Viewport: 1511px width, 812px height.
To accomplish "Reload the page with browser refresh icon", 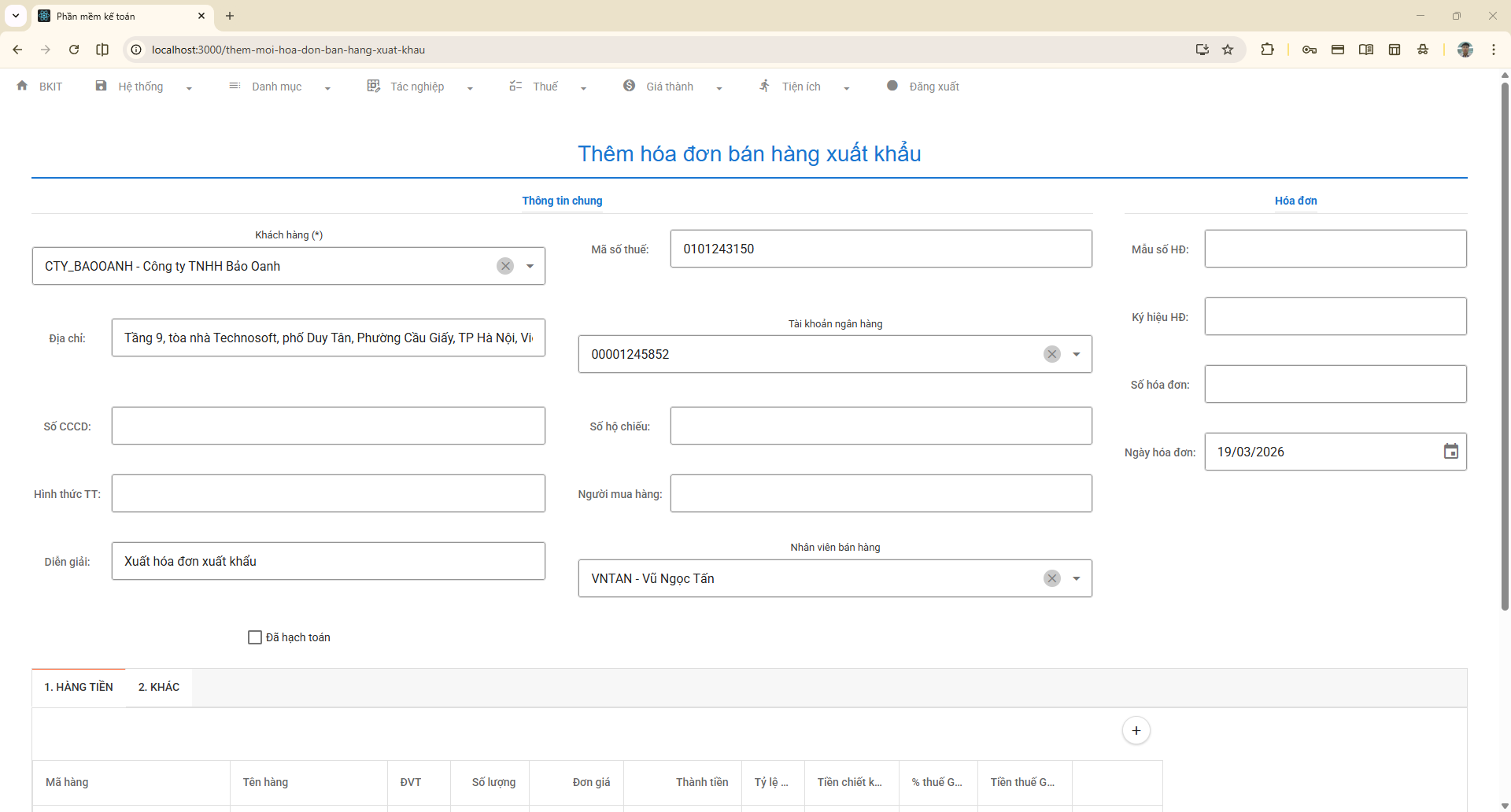I will [74, 50].
